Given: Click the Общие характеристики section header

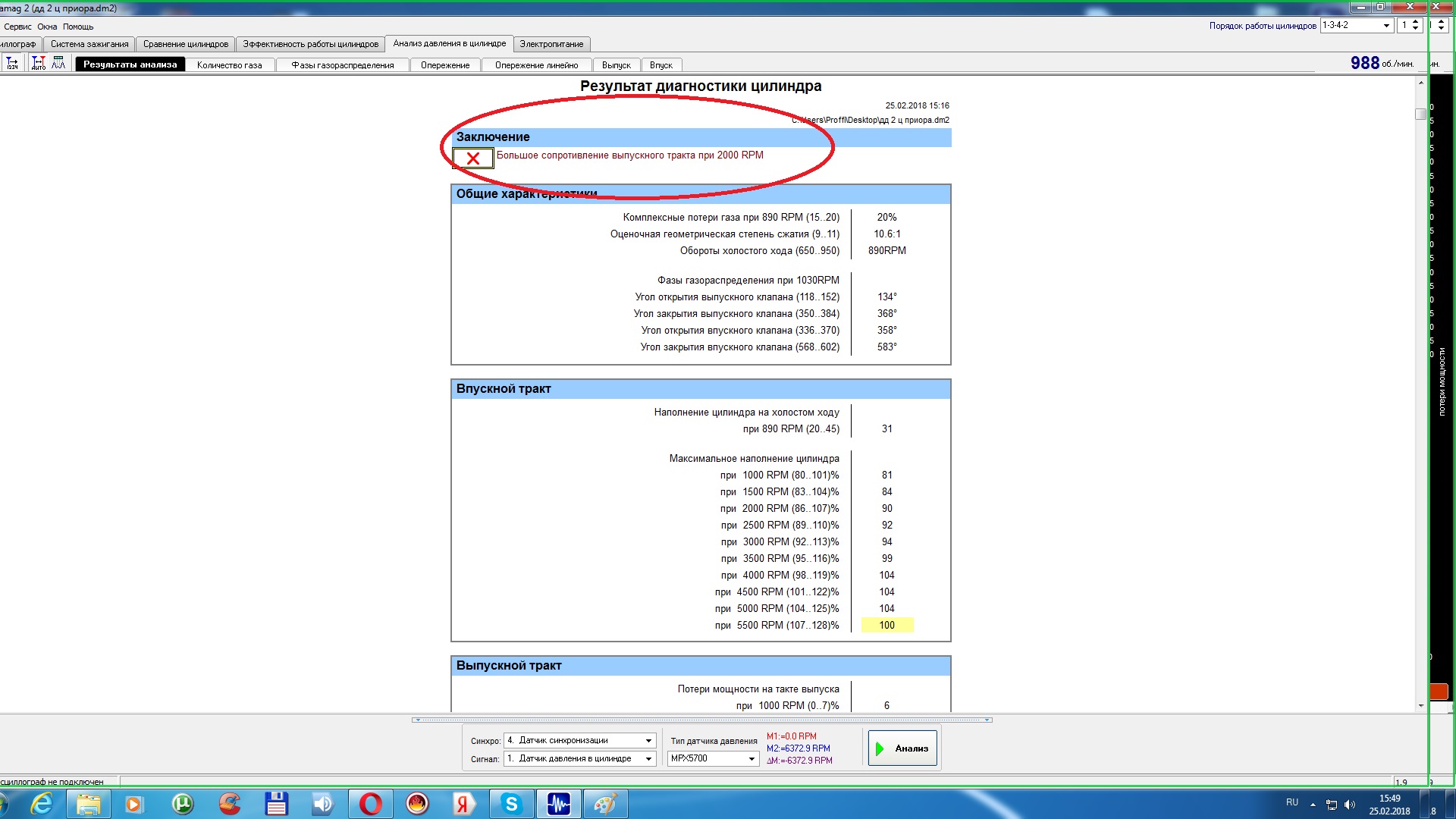Looking at the screenshot, I should (x=701, y=194).
